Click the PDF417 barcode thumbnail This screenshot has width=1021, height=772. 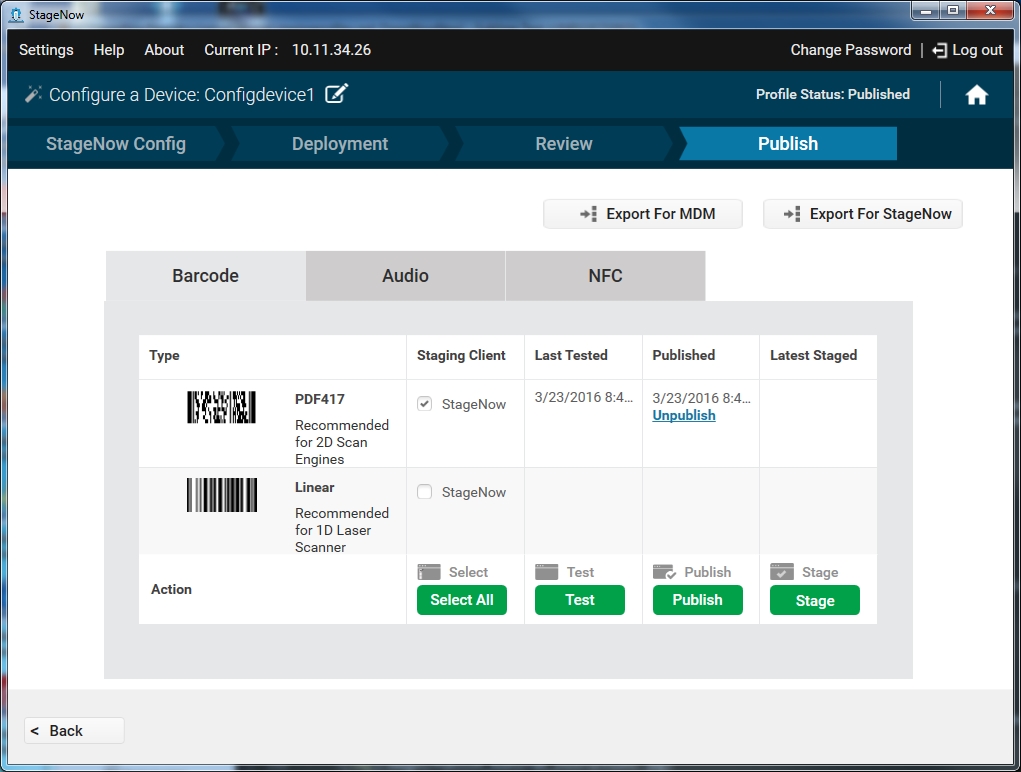tap(221, 407)
